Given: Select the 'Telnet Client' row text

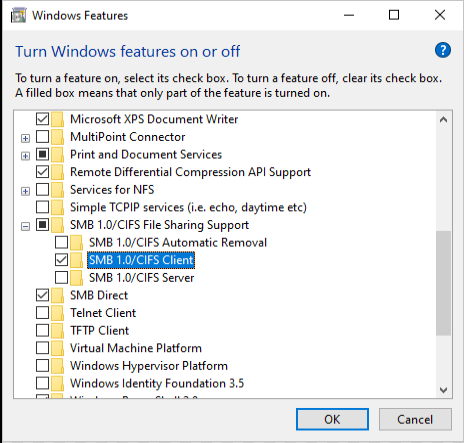Looking at the screenshot, I should tap(103, 313).
